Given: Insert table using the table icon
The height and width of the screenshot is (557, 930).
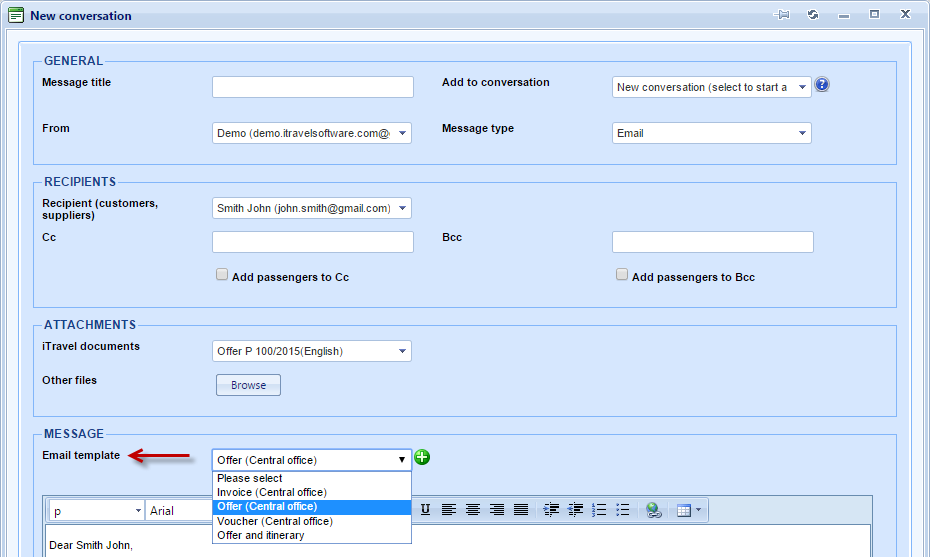Looking at the screenshot, I should (684, 510).
